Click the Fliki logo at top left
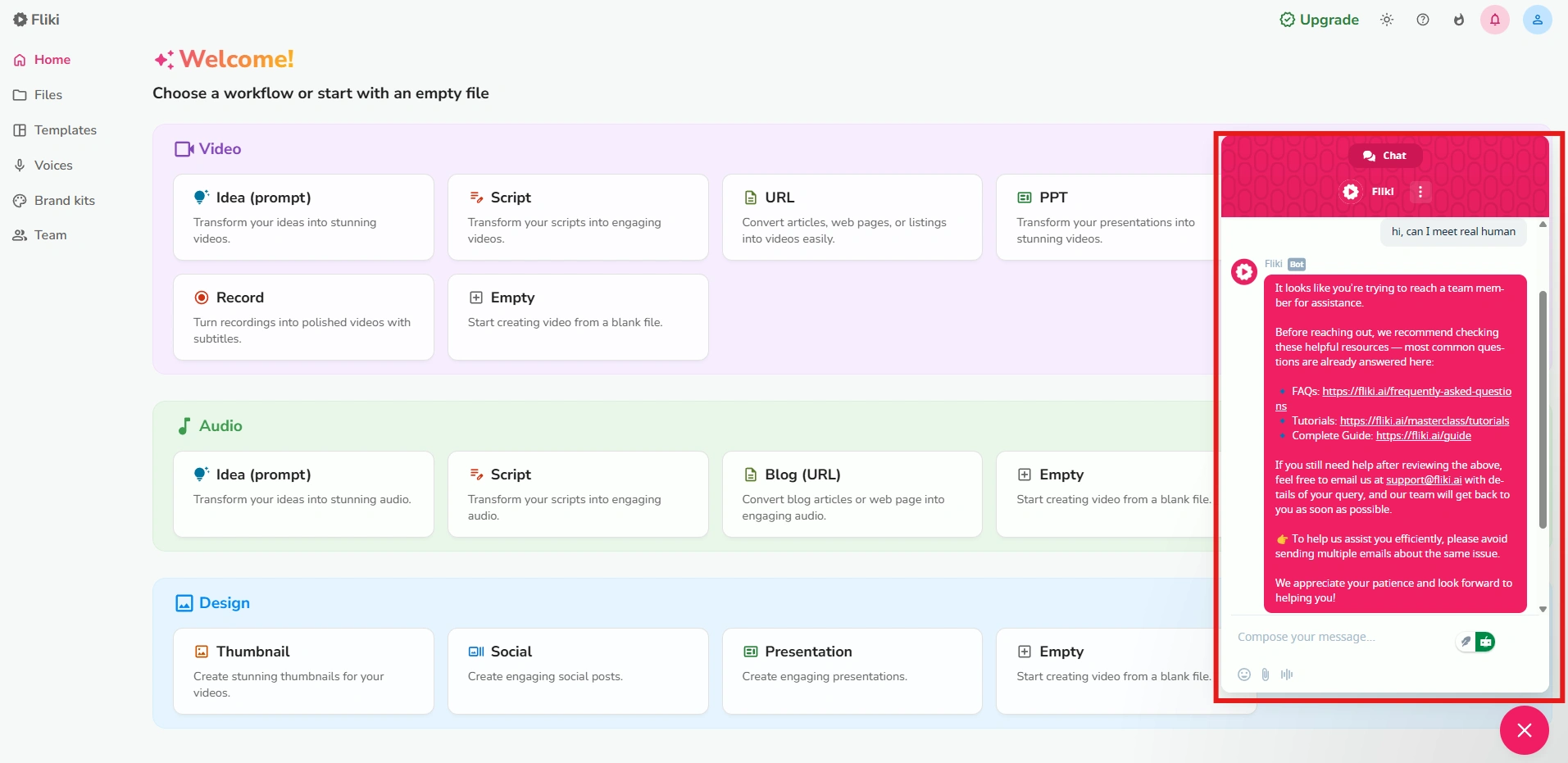This screenshot has height=763, width=1568. (36, 20)
